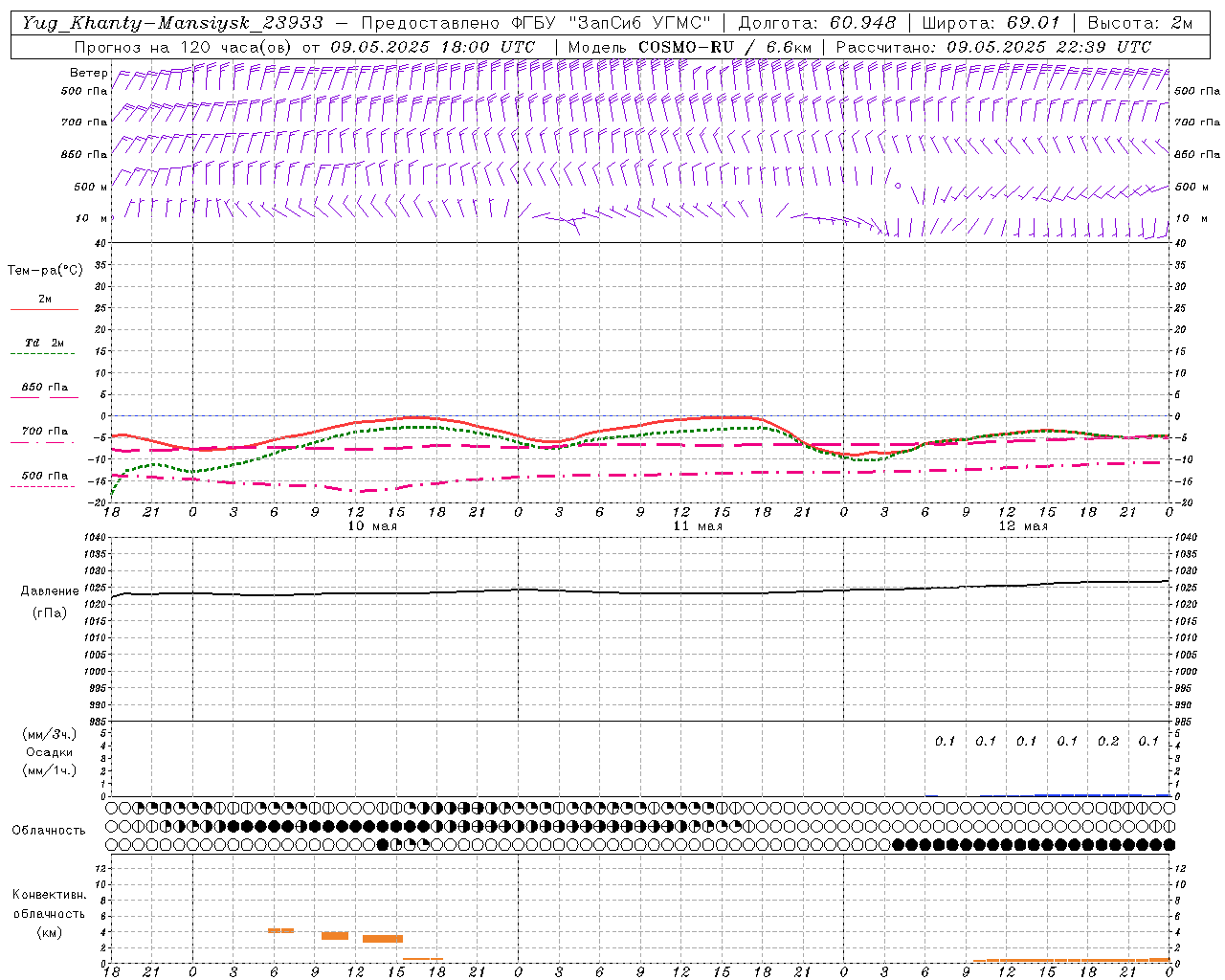Click the Широта: 69.01 header field
The image size is (1225, 980).
[991, 23]
